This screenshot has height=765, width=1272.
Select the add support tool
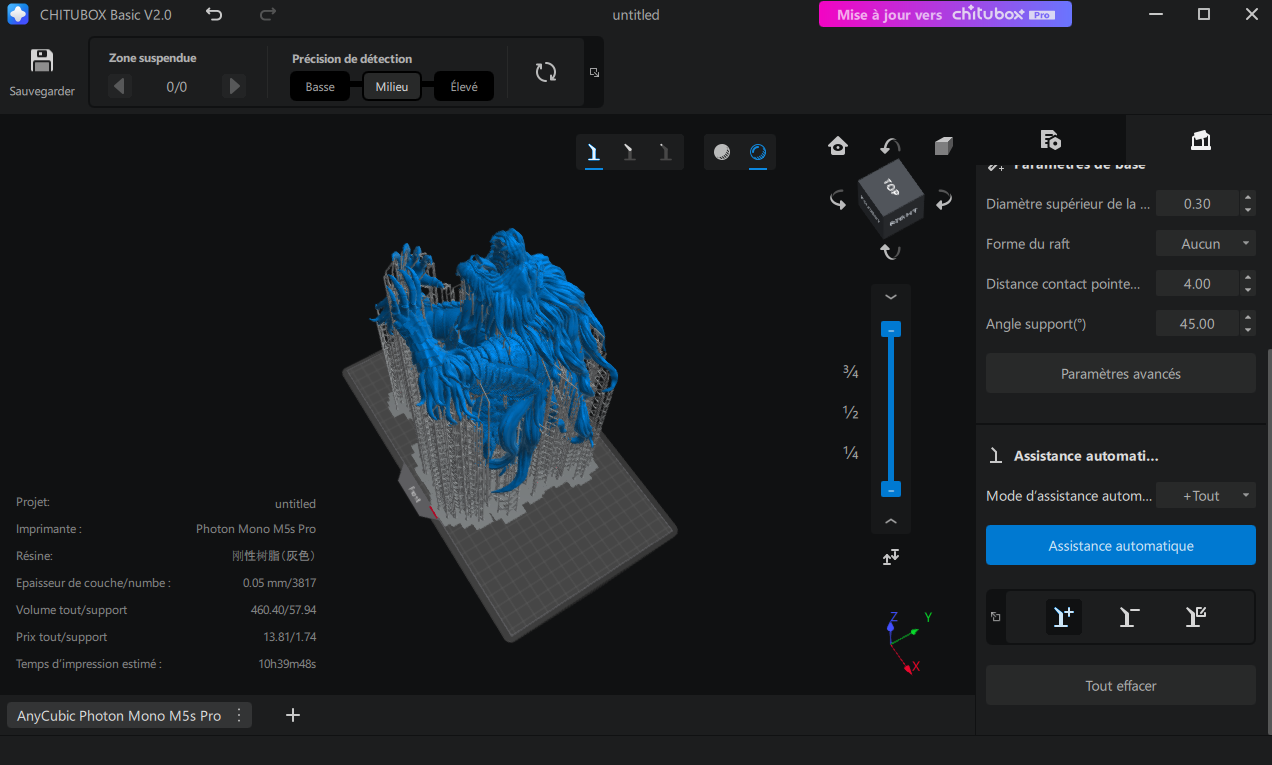click(1063, 617)
